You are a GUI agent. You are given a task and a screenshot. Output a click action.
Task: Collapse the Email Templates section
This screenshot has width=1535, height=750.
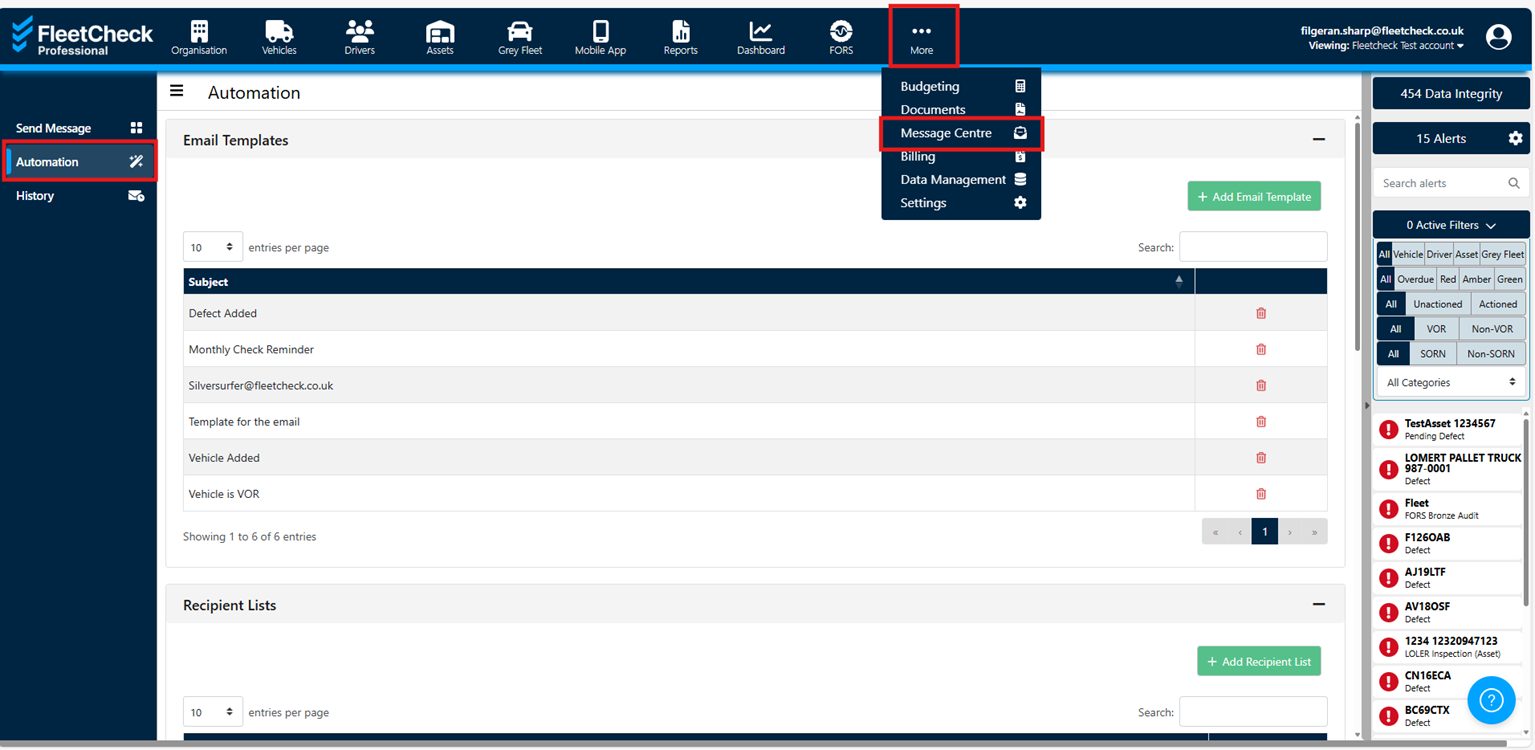1318,140
